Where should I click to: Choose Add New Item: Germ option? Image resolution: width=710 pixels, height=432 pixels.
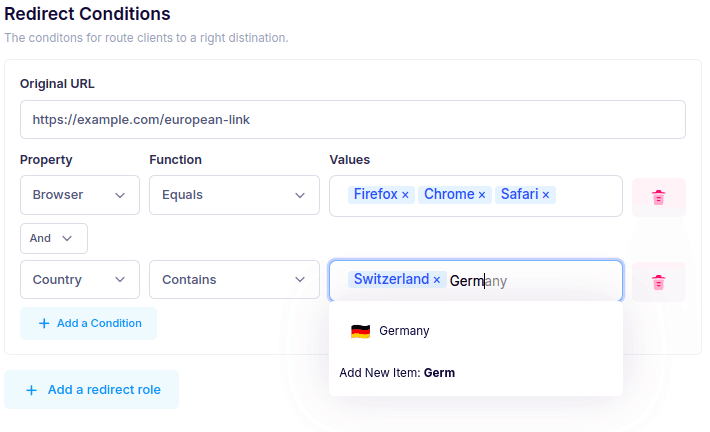pyautogui.click(x=397, y=372)
